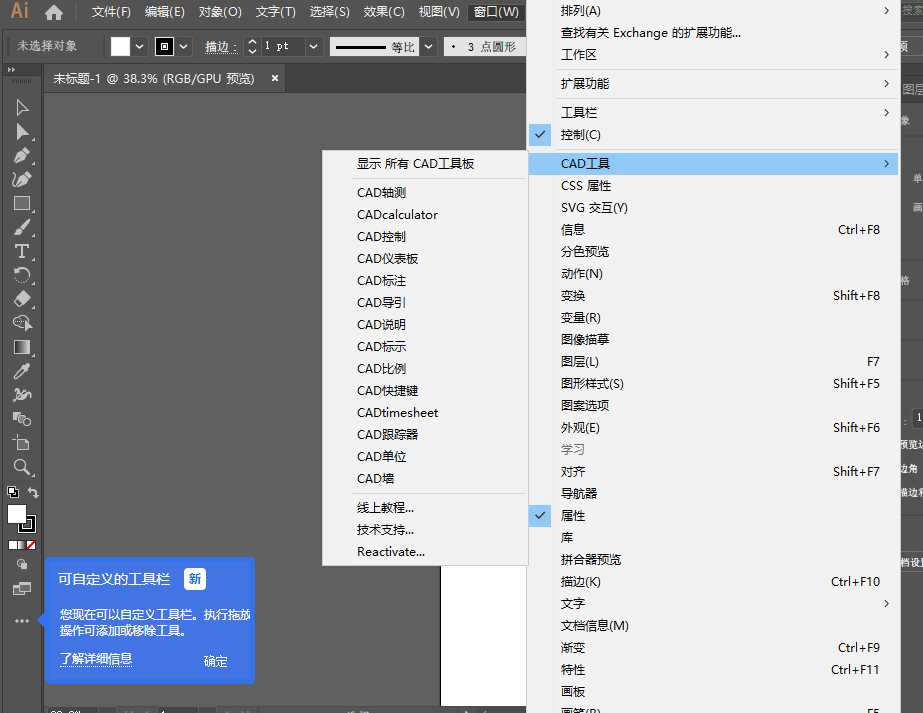The image size is (923, 713).
Task: Click the Home icon
Action: [x=54, y=12]
